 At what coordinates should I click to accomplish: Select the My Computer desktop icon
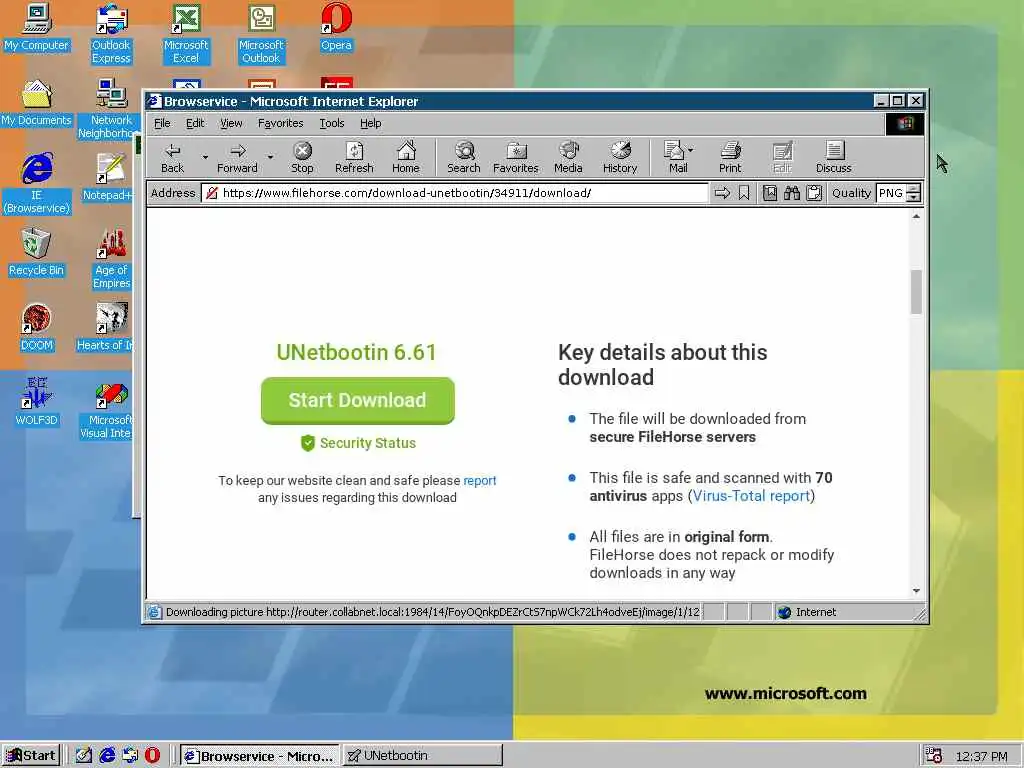36,27
